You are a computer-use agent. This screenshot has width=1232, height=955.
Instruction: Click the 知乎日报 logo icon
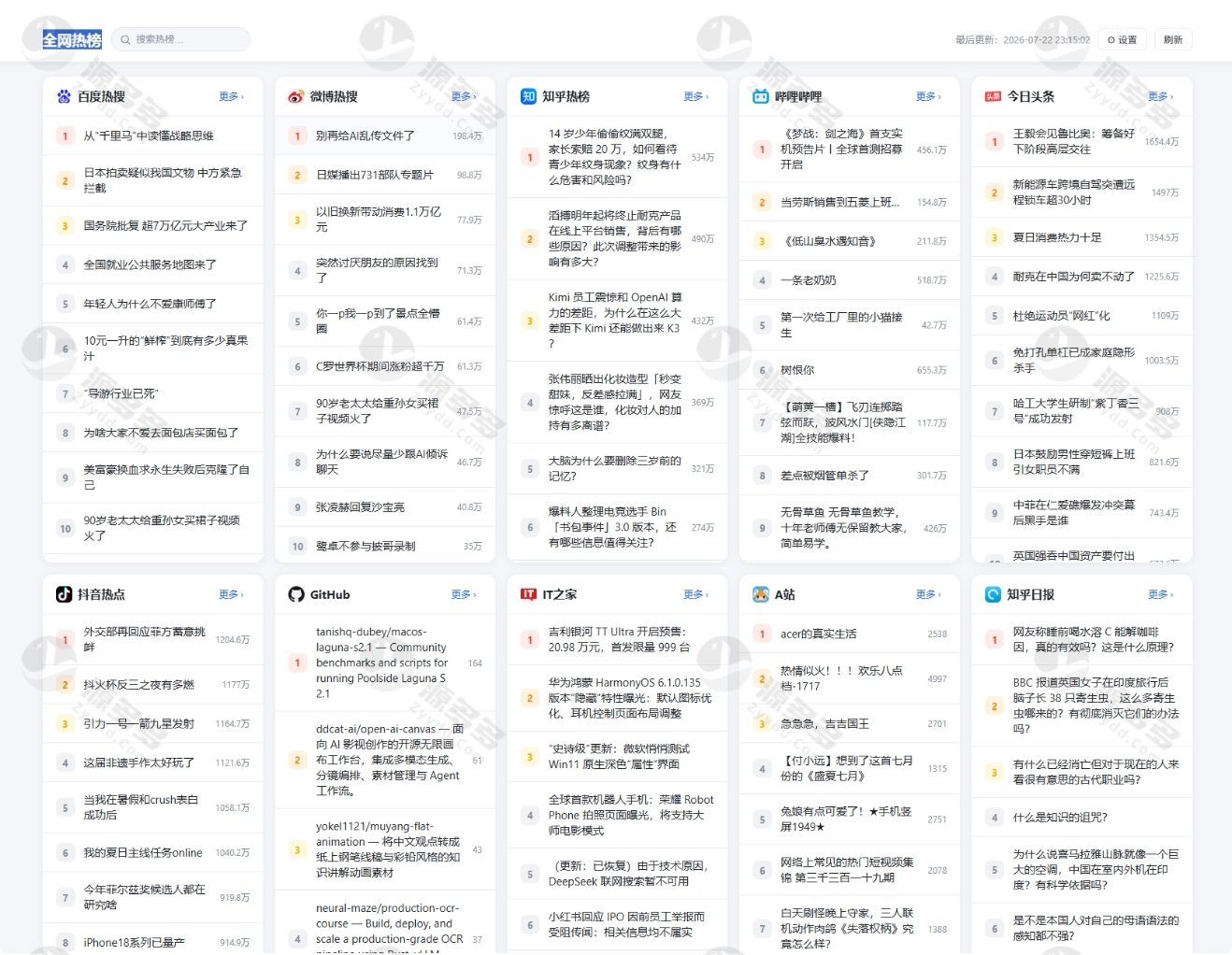(x=993, y=594)
